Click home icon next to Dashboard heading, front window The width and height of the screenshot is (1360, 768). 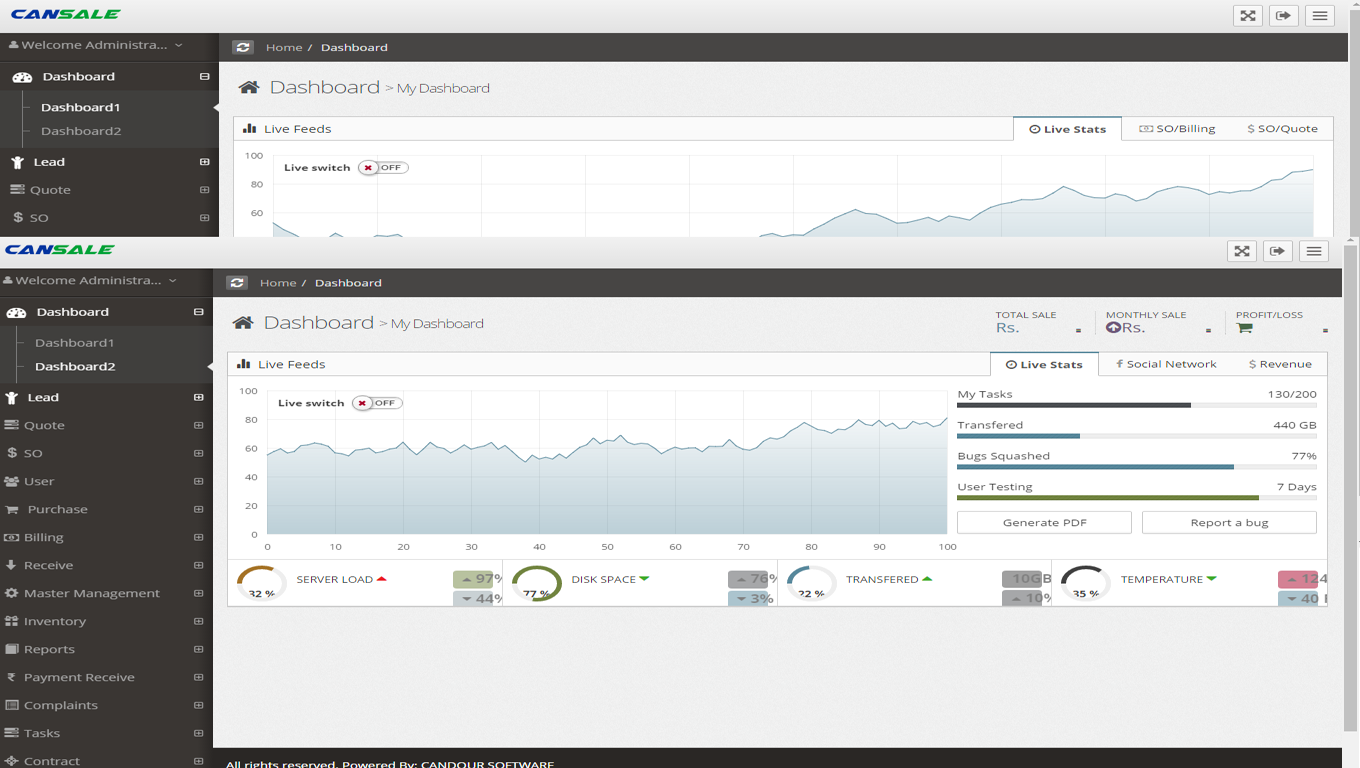243,323
